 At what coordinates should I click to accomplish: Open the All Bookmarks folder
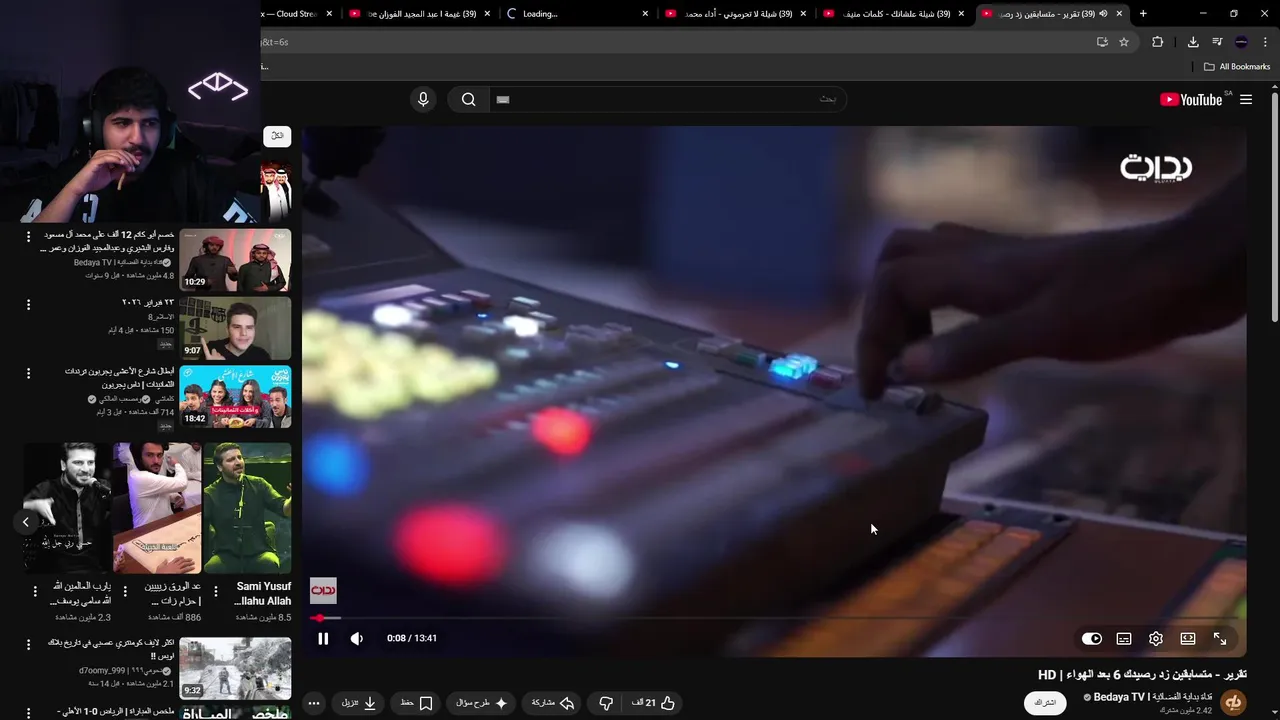pos(1236,67)
